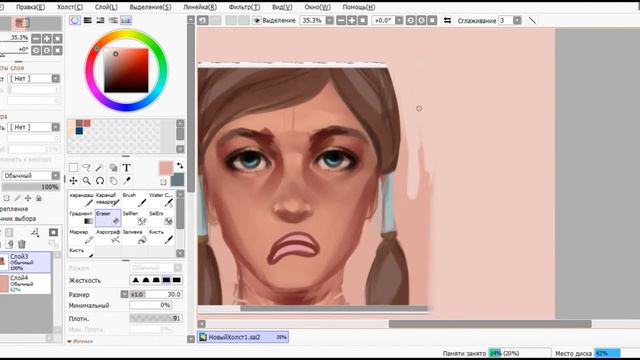This screenshot has height=360, width=640.
Task: Choose the SelPen selection pen preset
Action: 135,218
